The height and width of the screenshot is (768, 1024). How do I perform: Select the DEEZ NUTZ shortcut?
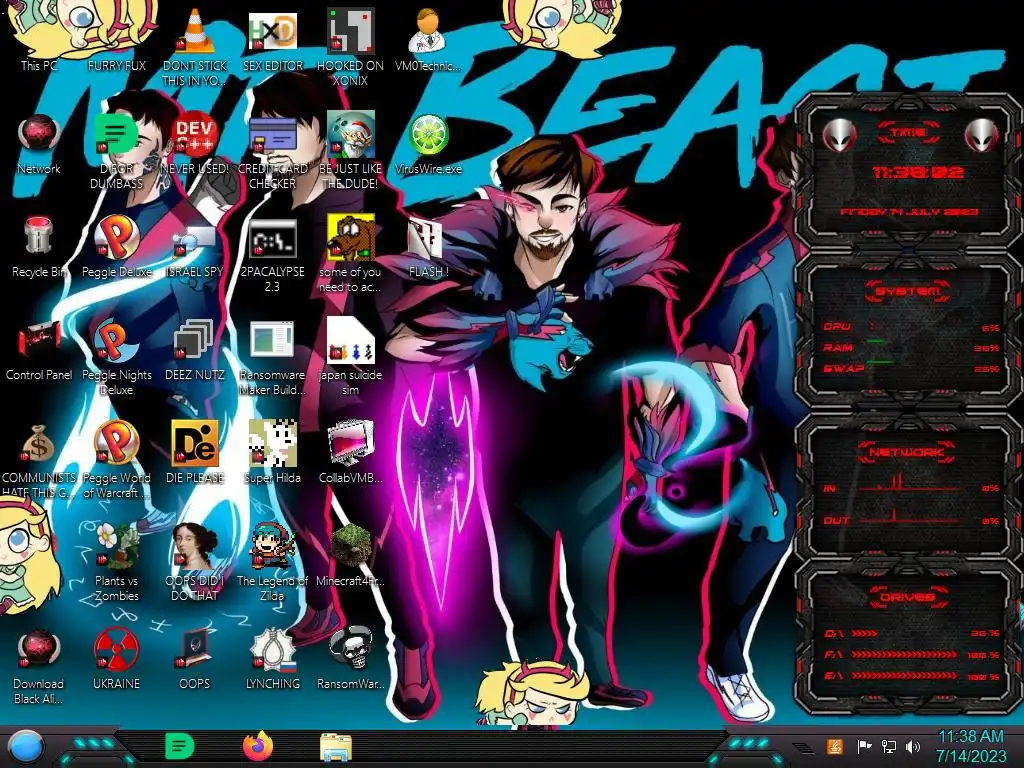[195, 350]
